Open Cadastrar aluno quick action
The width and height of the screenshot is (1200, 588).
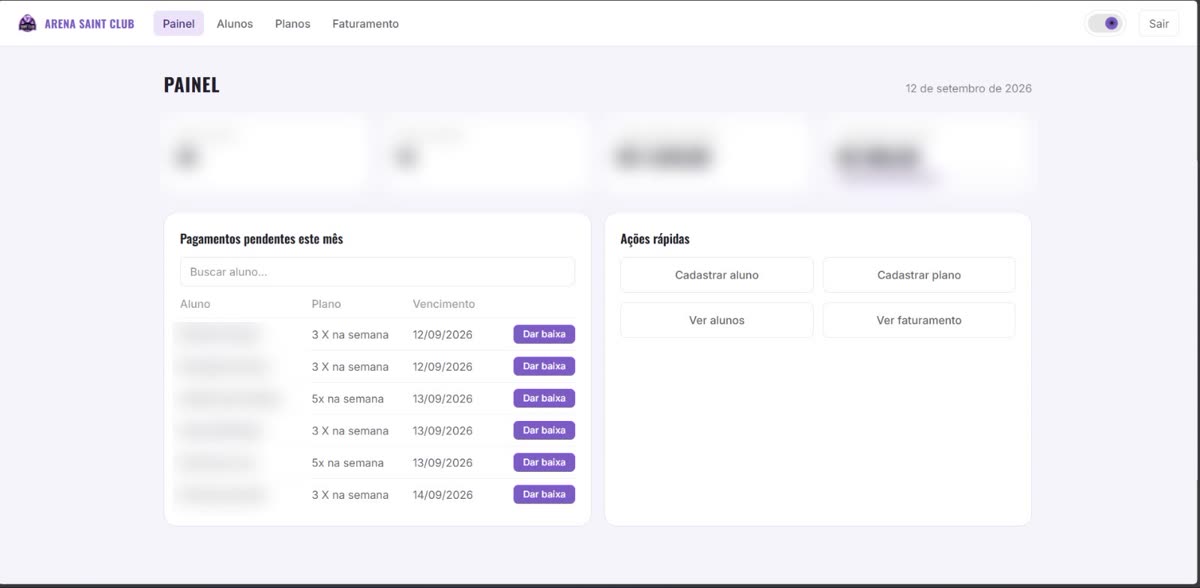(x=716, y=275)
